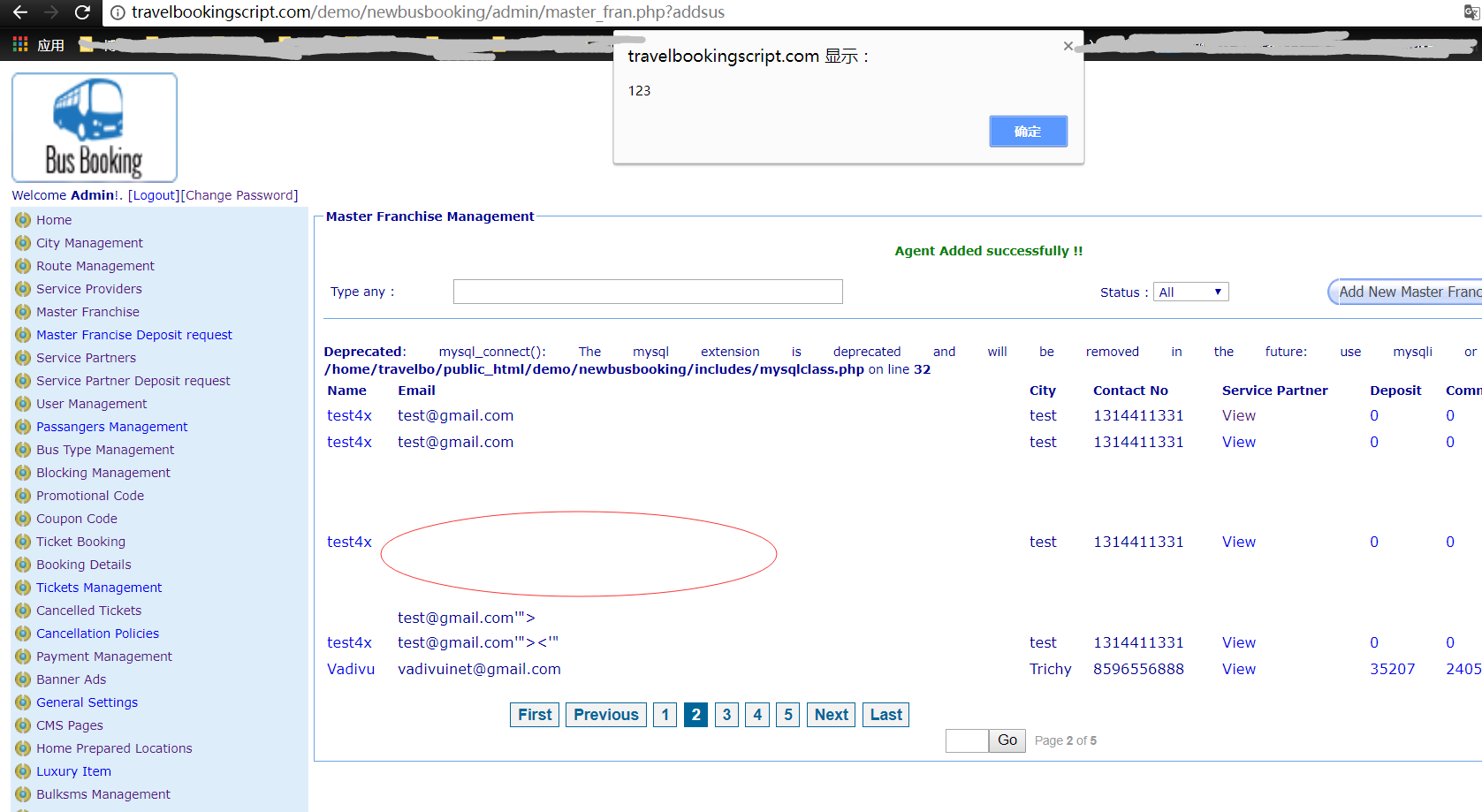Click the bullet icon beside Payment Management
The height and width of the screenshot is (812, 1482).
(x=23, y=656)
